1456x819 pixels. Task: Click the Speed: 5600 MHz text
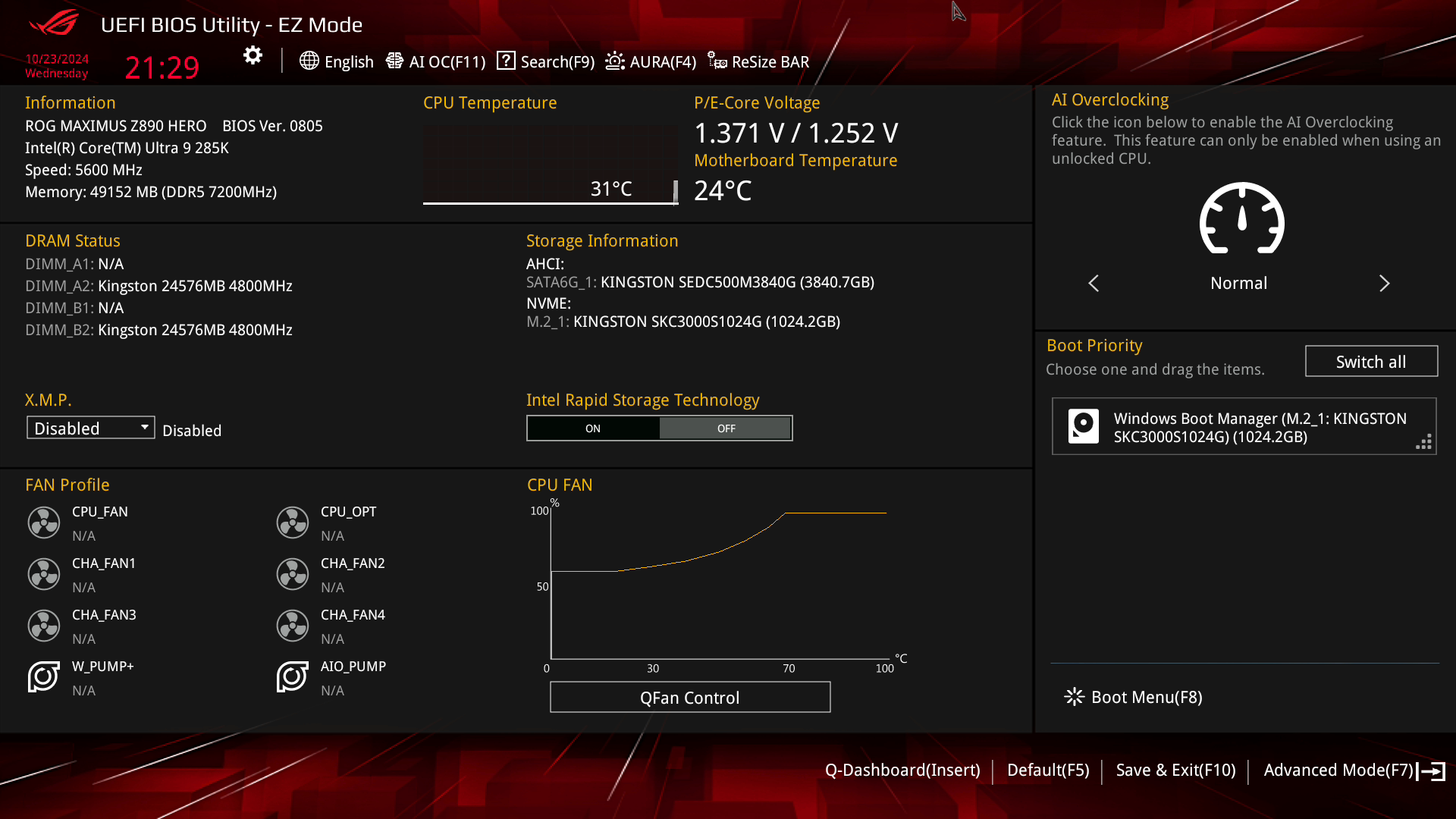83,170
